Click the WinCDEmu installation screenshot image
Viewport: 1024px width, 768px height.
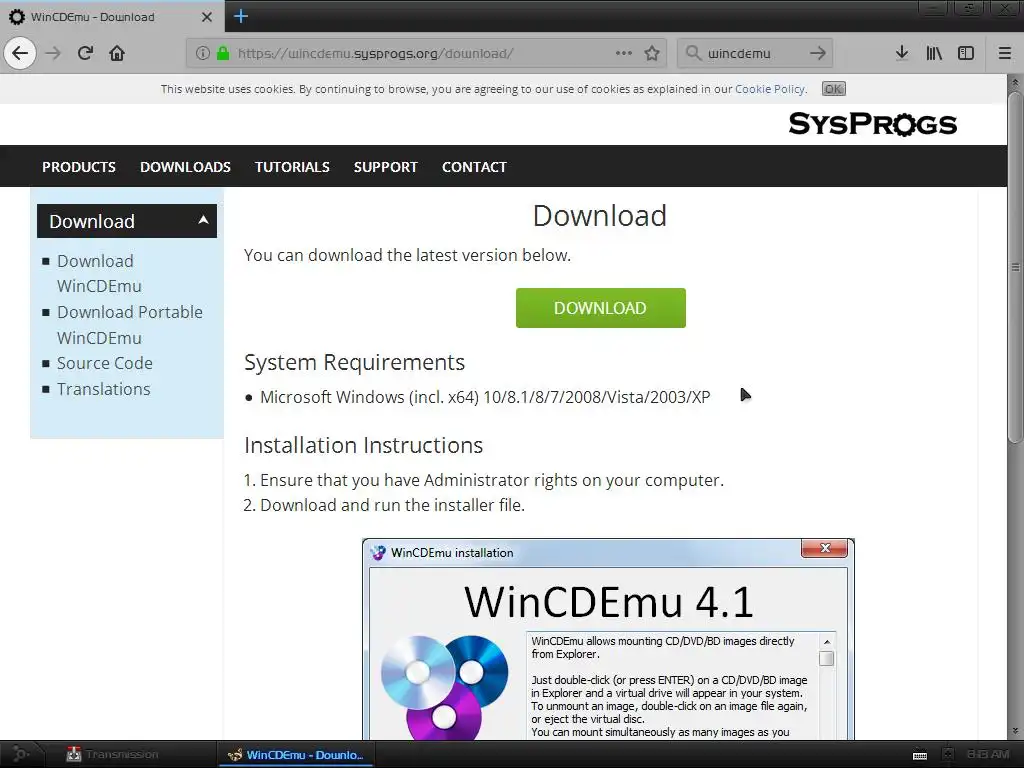click(608, 639)
